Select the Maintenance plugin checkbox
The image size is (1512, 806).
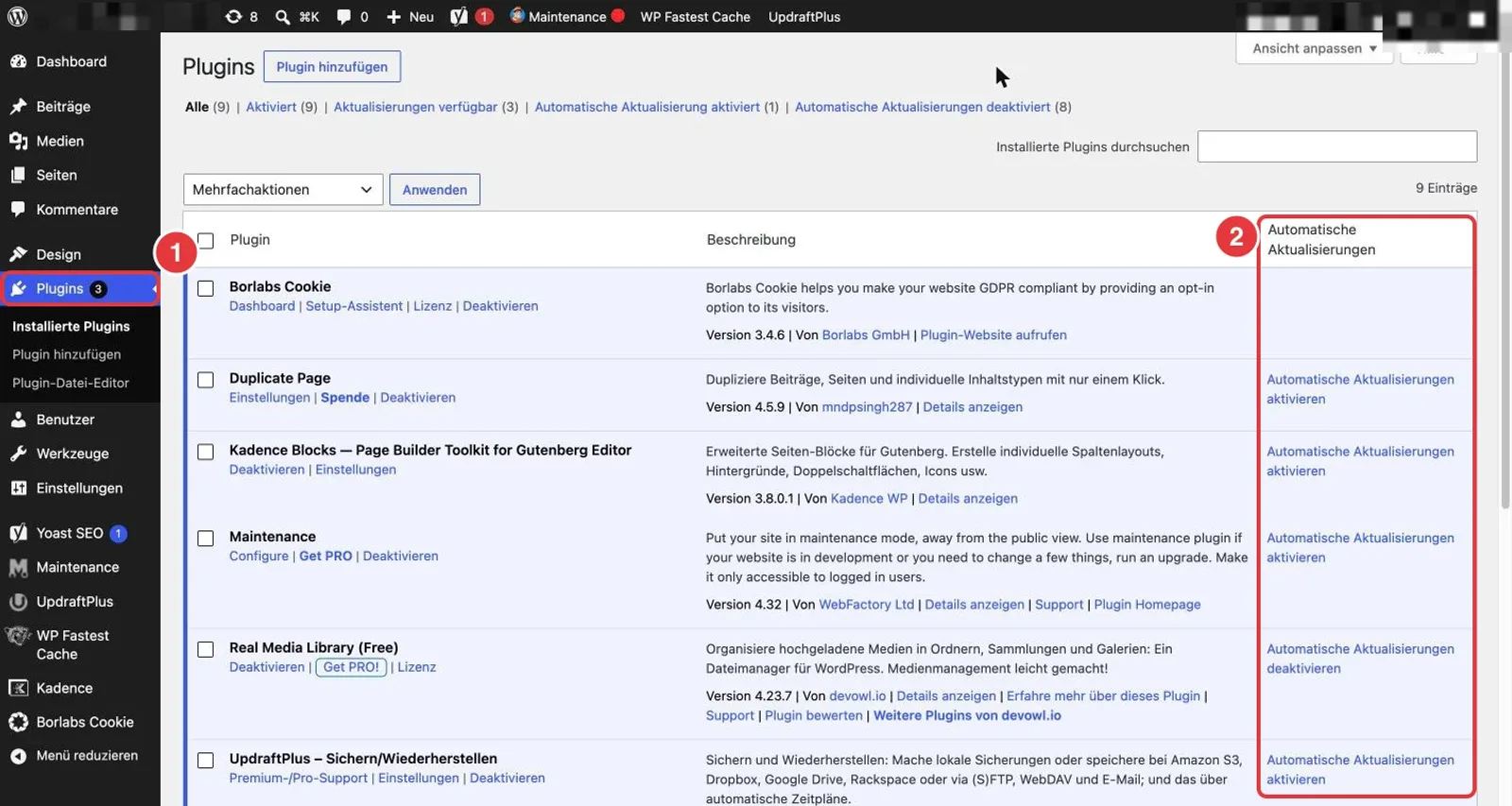[205, 539]
